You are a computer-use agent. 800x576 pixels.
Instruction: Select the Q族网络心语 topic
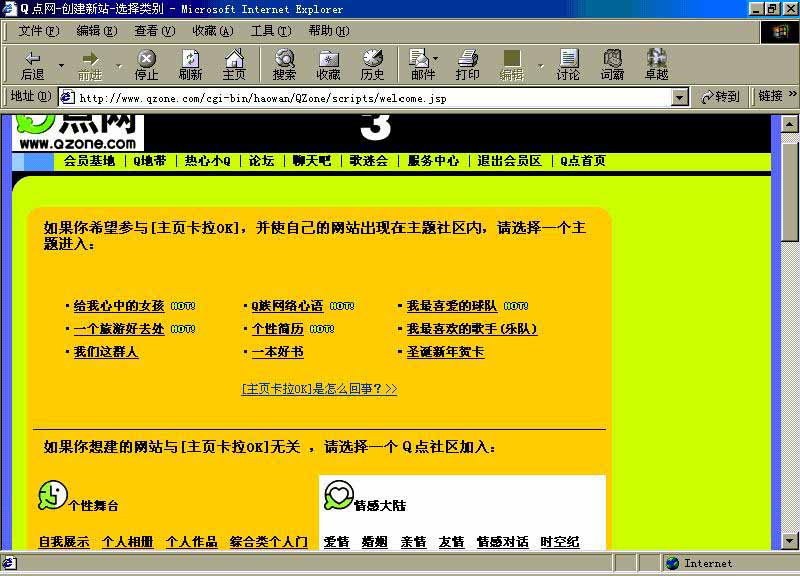point(287,306)
